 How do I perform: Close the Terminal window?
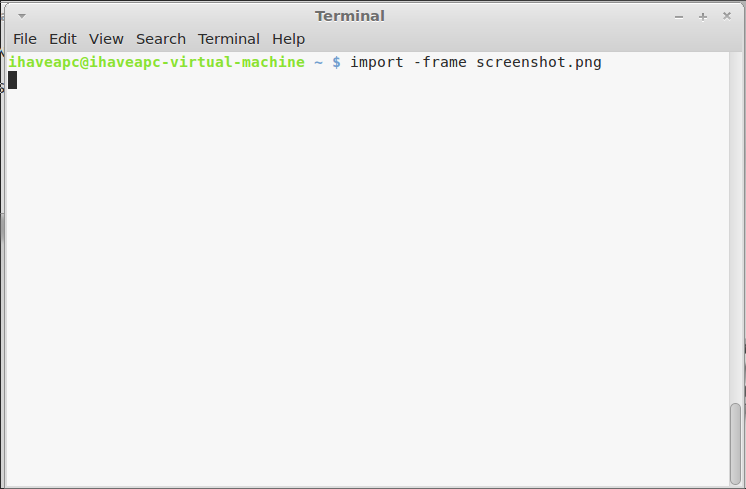[x=726, y=16]
